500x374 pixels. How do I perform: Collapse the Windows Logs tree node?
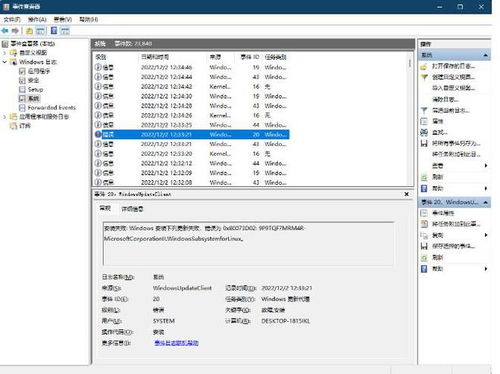pos(5,62)
